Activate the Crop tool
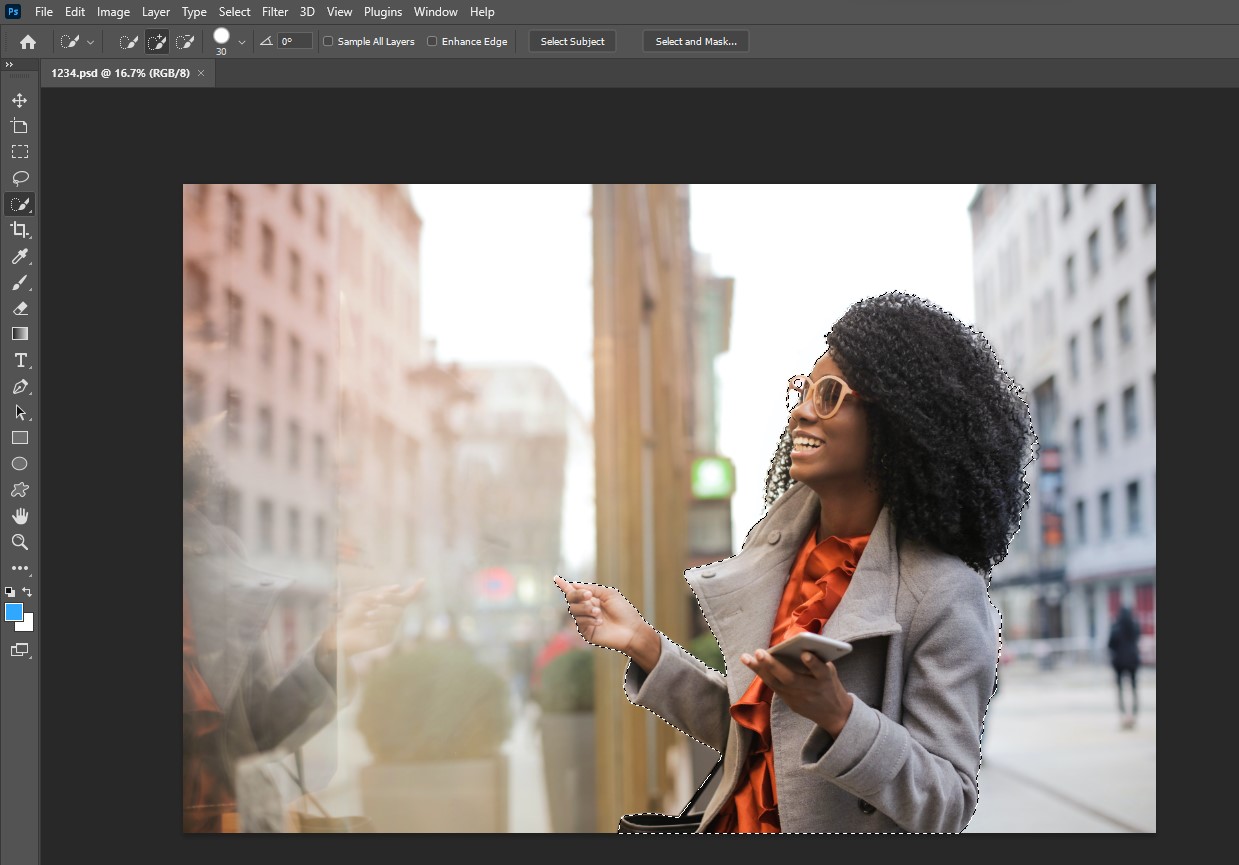 click(19, 230)
